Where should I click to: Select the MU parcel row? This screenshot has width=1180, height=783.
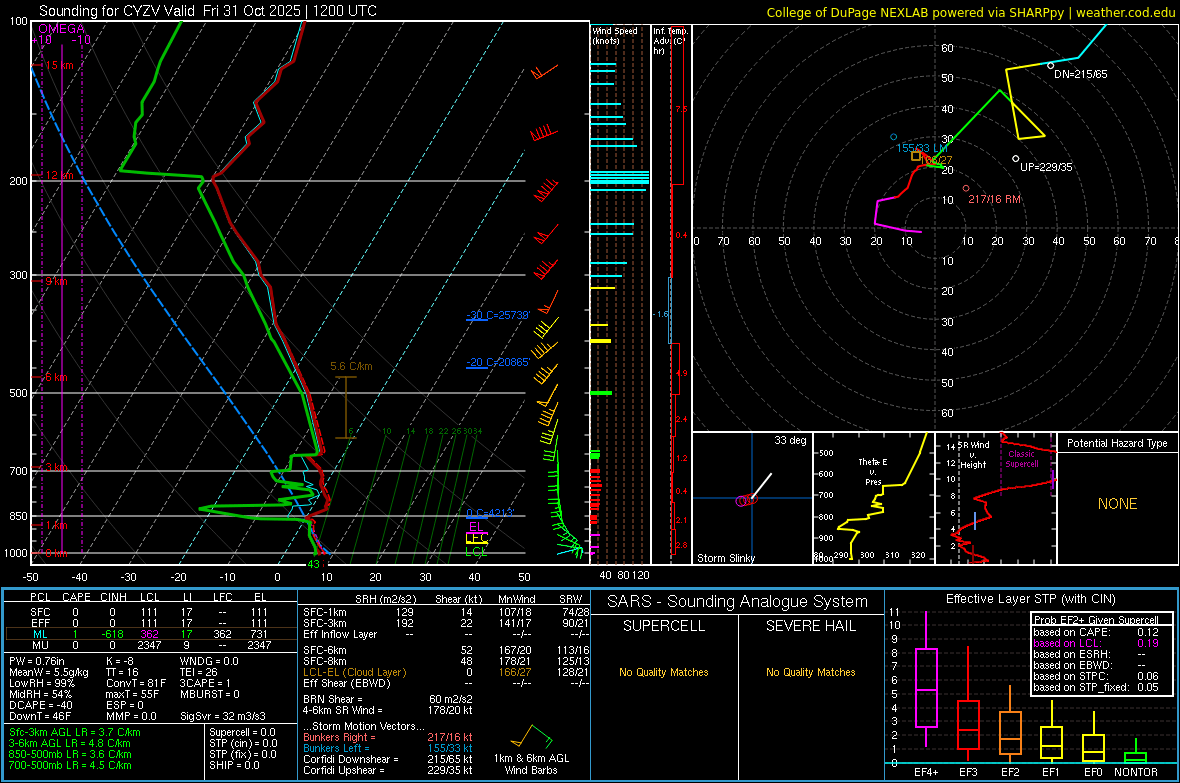point(151,645)
